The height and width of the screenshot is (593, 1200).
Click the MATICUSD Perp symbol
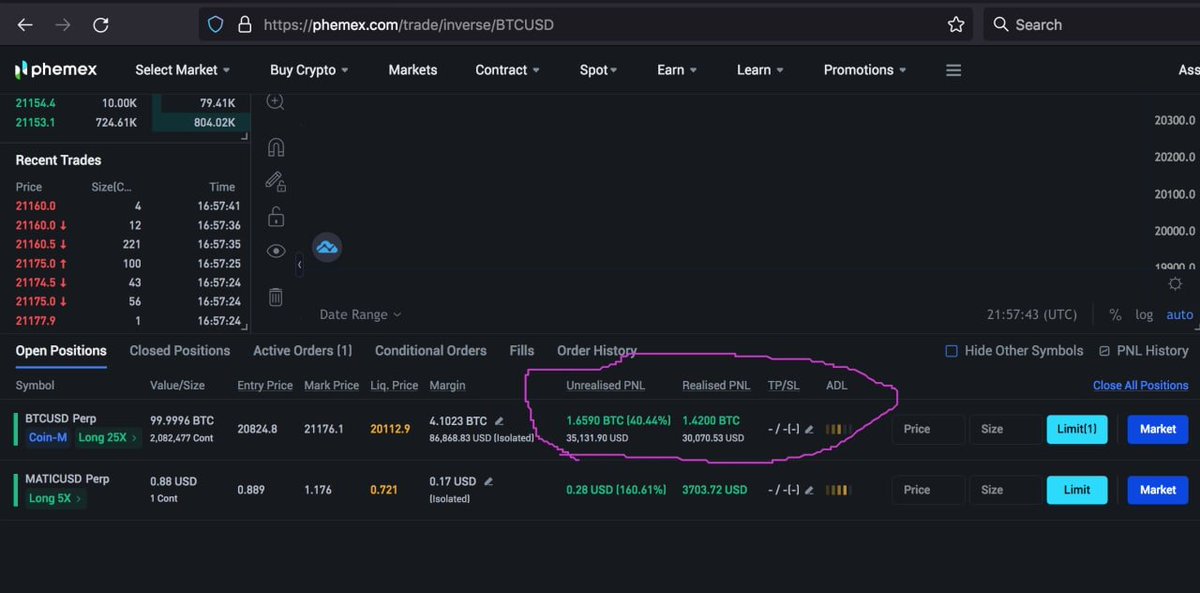point(68,479)
